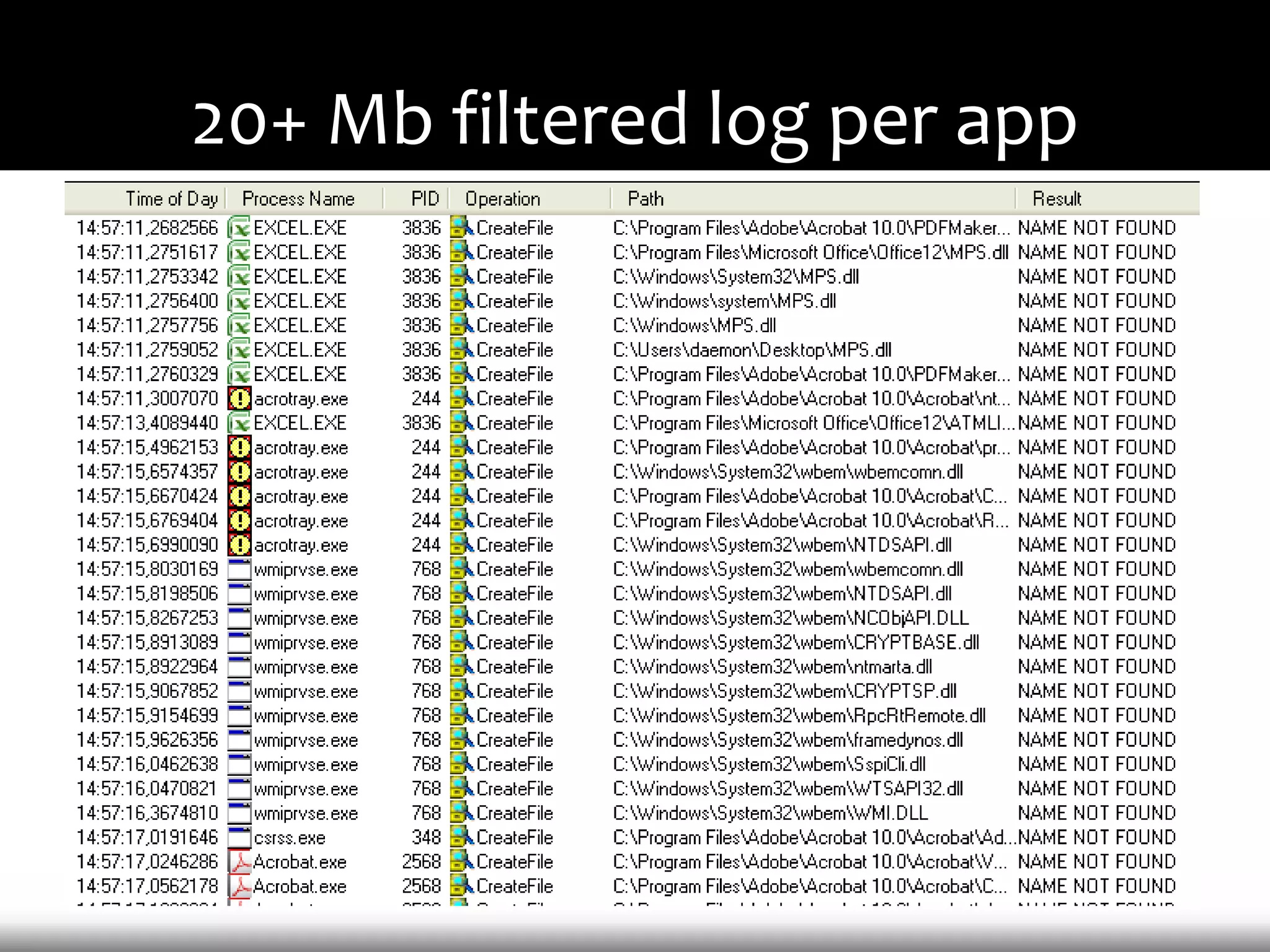Click the Excel icon at 14:57:13,4089440
The height and width of the screenshot is (952, 1270).
tap(239, 423)
